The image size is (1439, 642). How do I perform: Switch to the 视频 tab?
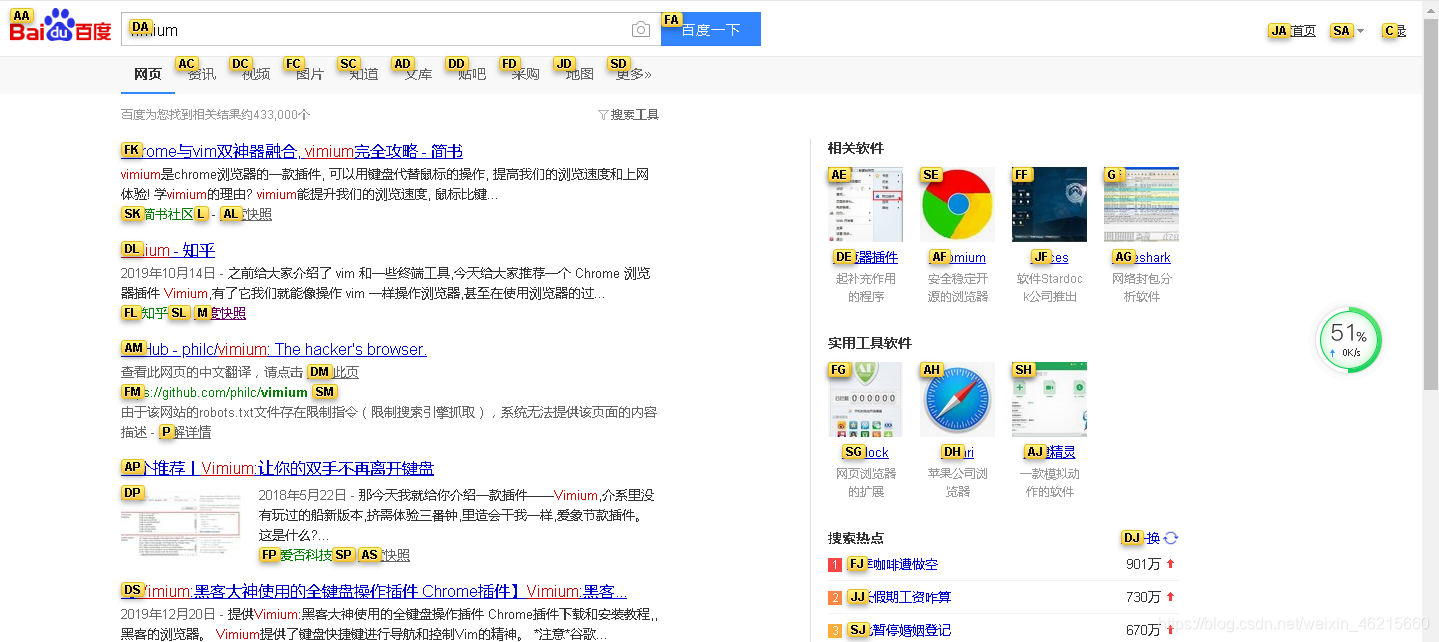pyautogui.click(x=256, y=74)
